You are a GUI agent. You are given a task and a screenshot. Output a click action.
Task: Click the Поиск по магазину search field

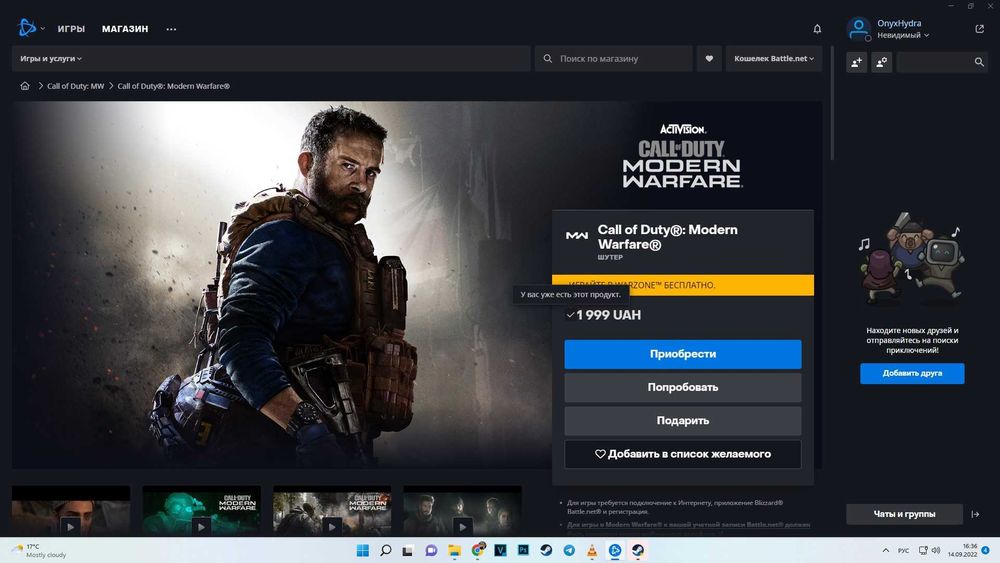tap(614, 59)
